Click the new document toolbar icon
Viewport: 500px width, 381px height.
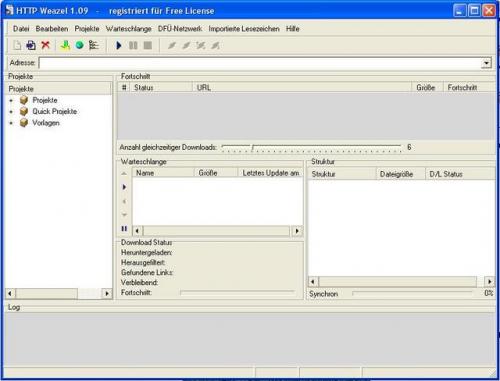click(x=17, y=45)
